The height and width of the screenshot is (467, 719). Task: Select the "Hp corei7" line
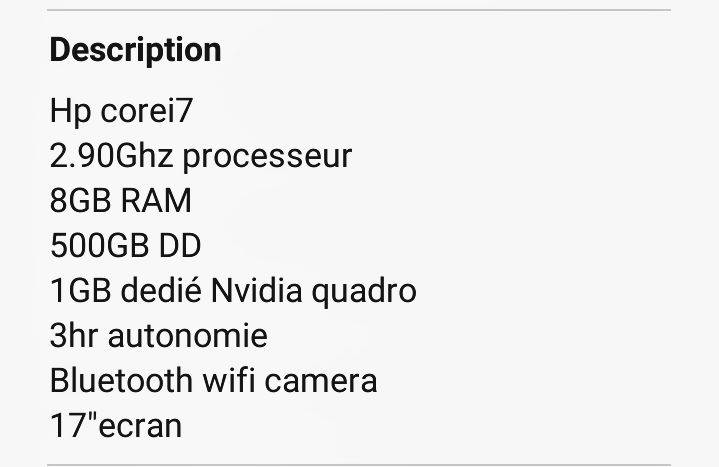point(121,111)
